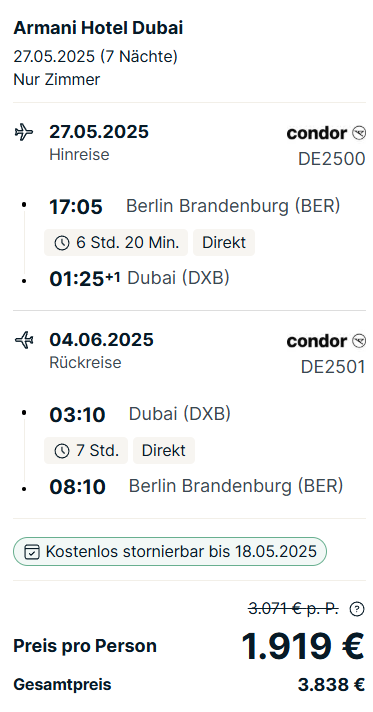Click the Nur Zimmer board type text
This screenshot has height=712, width=373.
tap(57, 79)
